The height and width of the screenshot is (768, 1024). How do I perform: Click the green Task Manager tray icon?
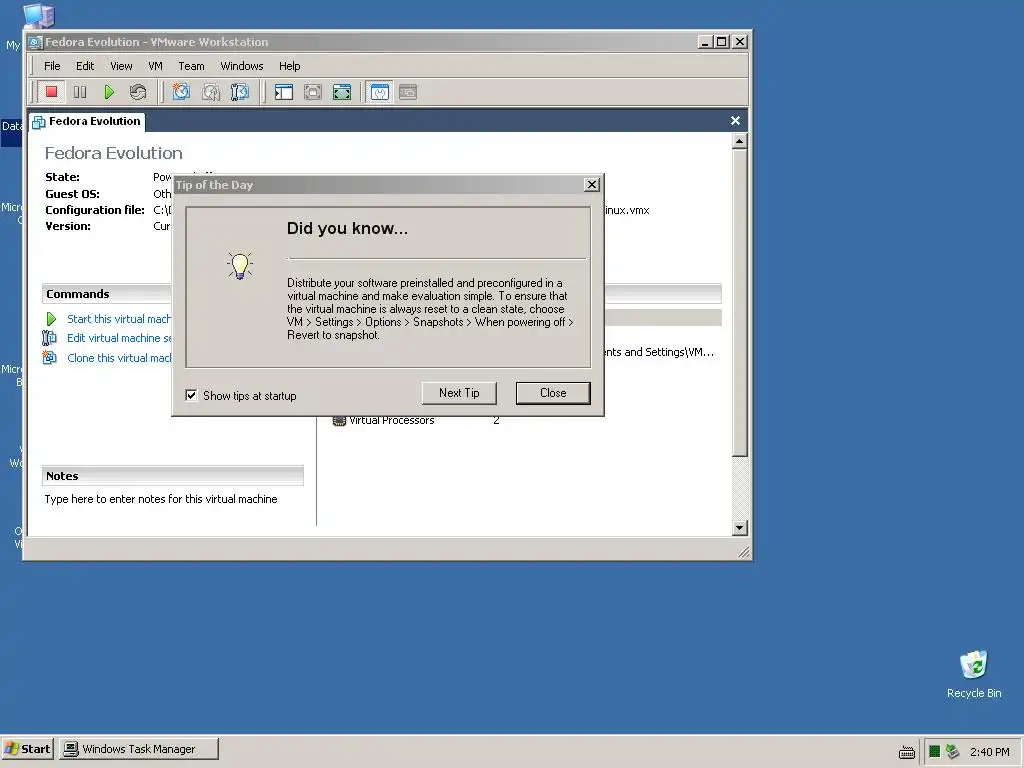tap(935, 752)
